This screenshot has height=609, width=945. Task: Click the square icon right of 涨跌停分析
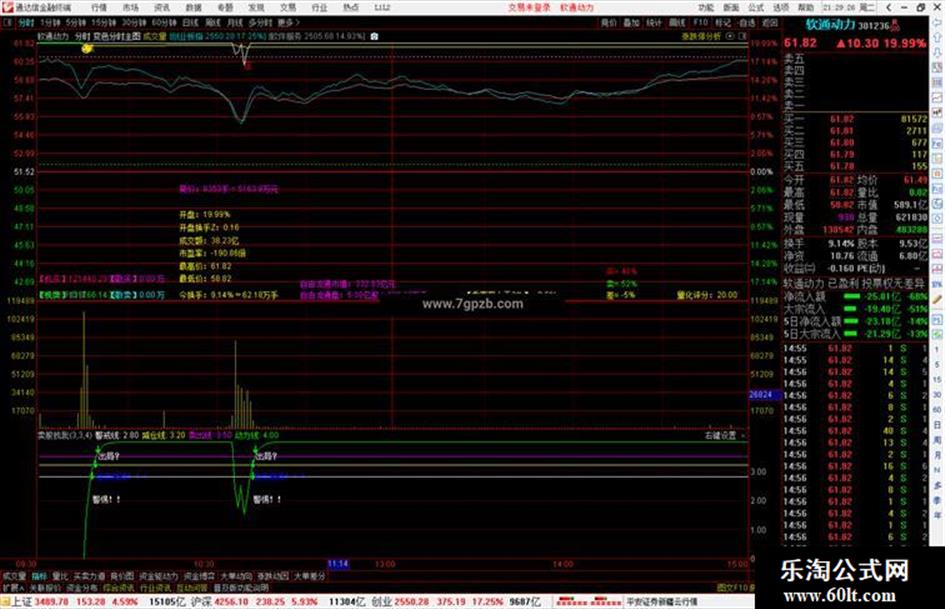click(x=742, y=36)
